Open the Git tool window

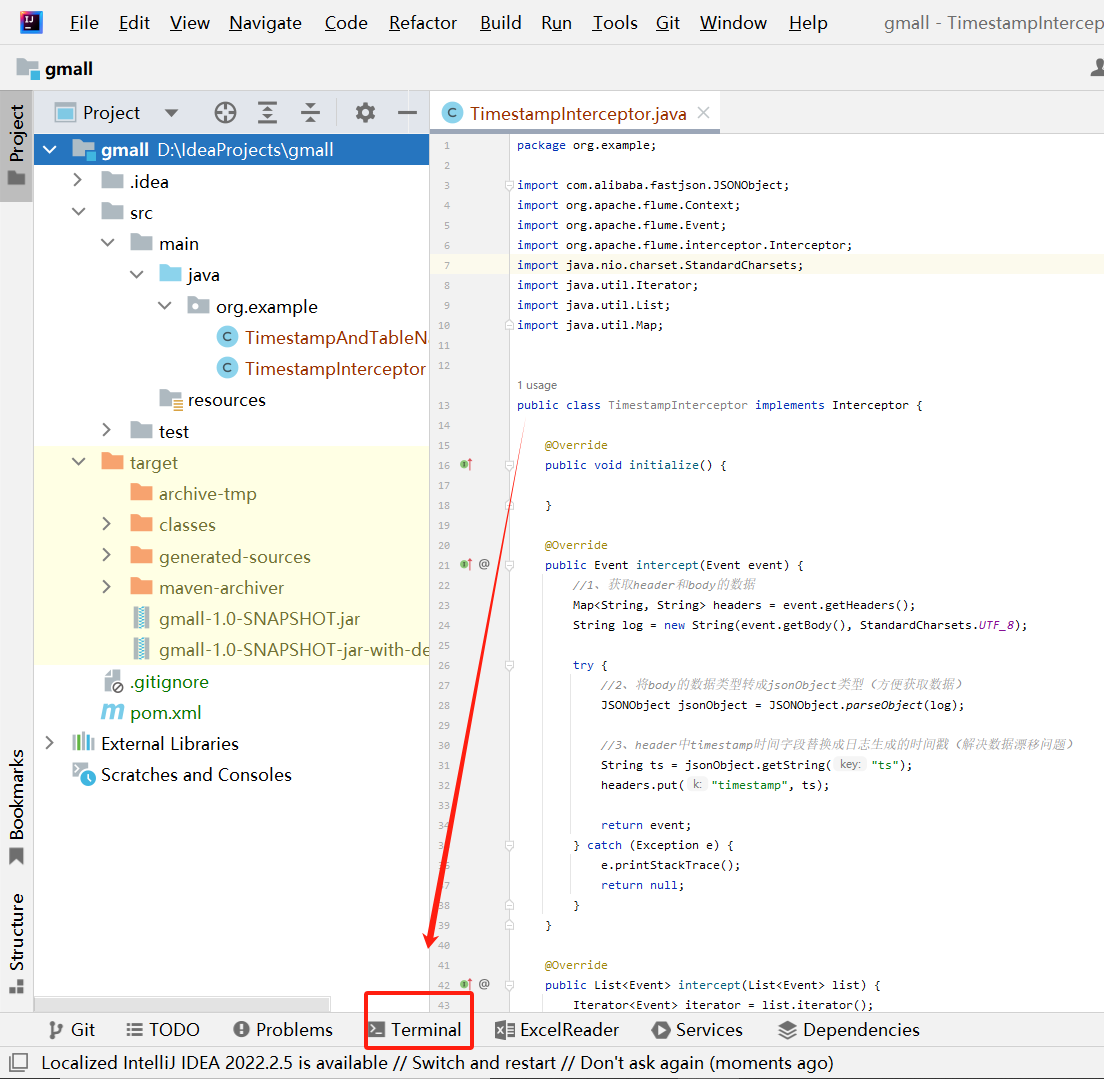71,1029
